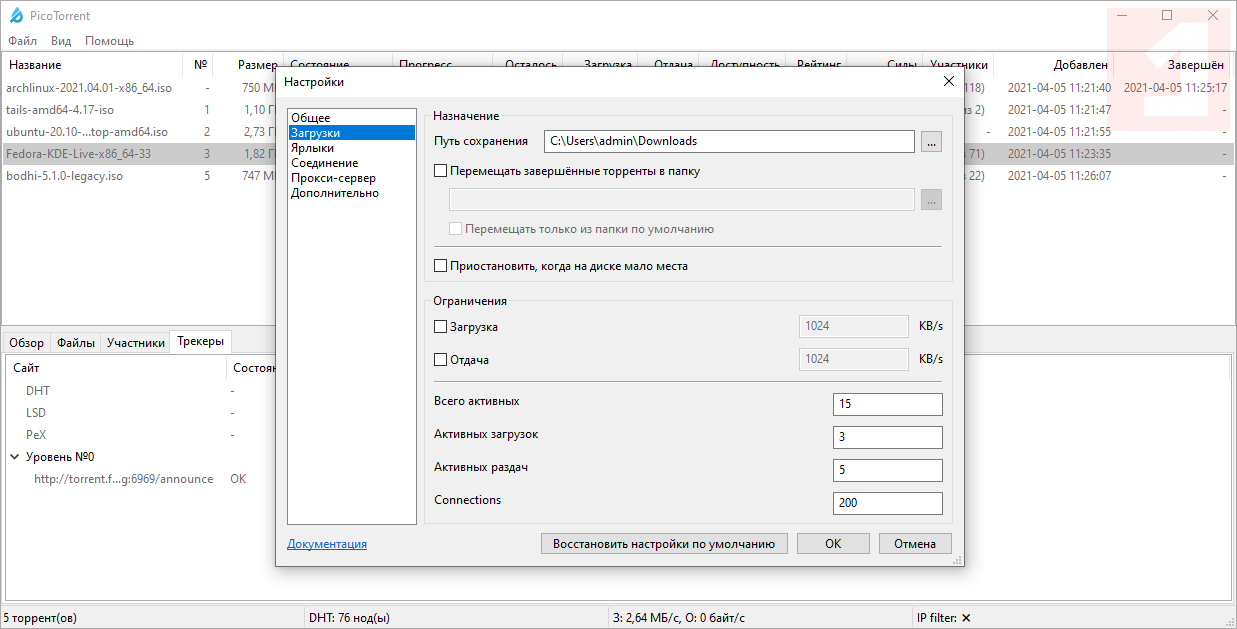The image size is (1237, 629).
Task: Sort torrents by № column header
Action: (x=200, y=65)
